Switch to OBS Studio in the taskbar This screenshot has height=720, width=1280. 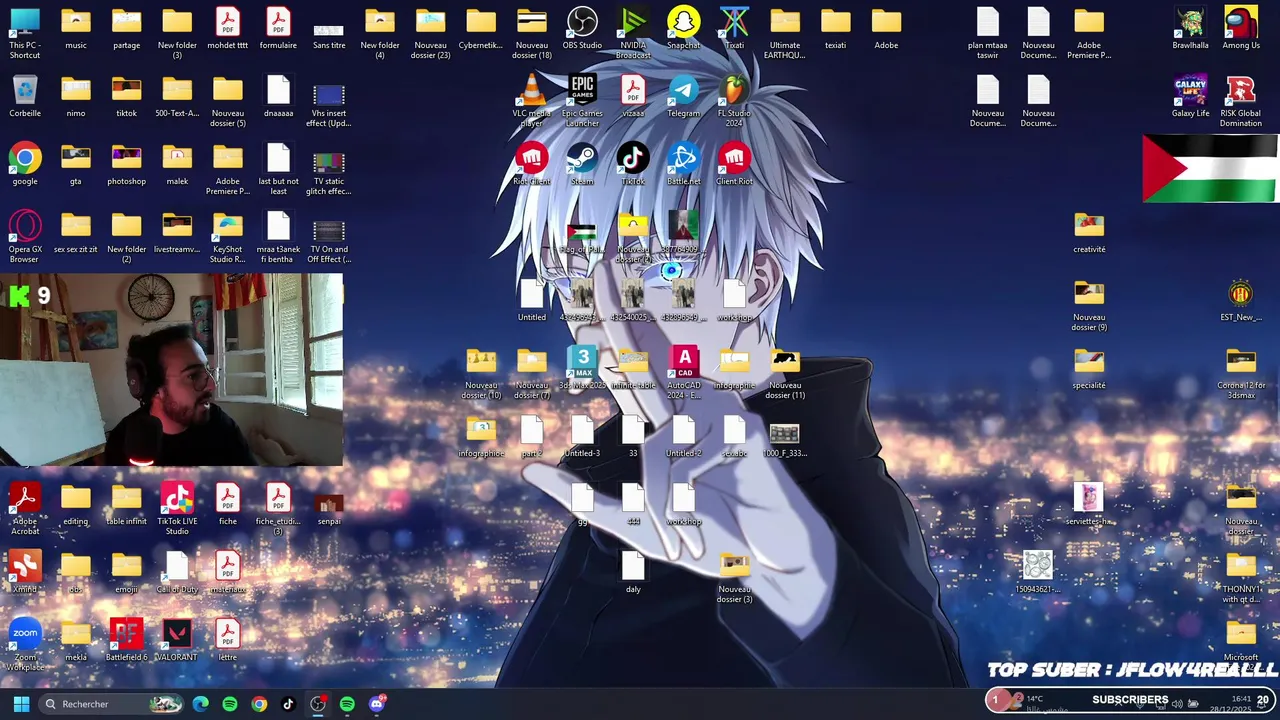click(317, 704)
